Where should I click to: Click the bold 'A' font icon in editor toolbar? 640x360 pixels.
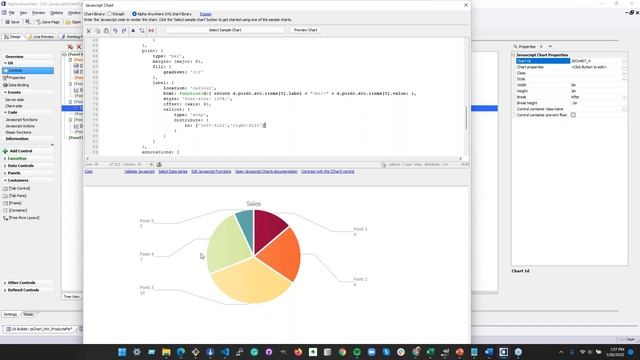[x=133, y=31]
